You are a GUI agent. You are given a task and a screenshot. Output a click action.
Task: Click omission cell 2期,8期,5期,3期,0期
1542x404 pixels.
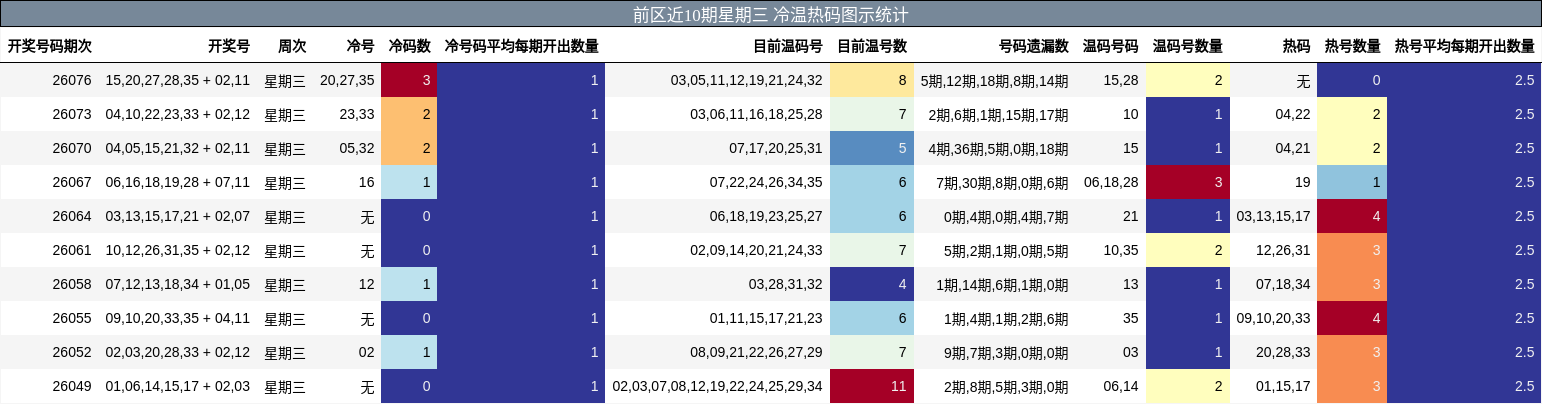point(1006,386)
